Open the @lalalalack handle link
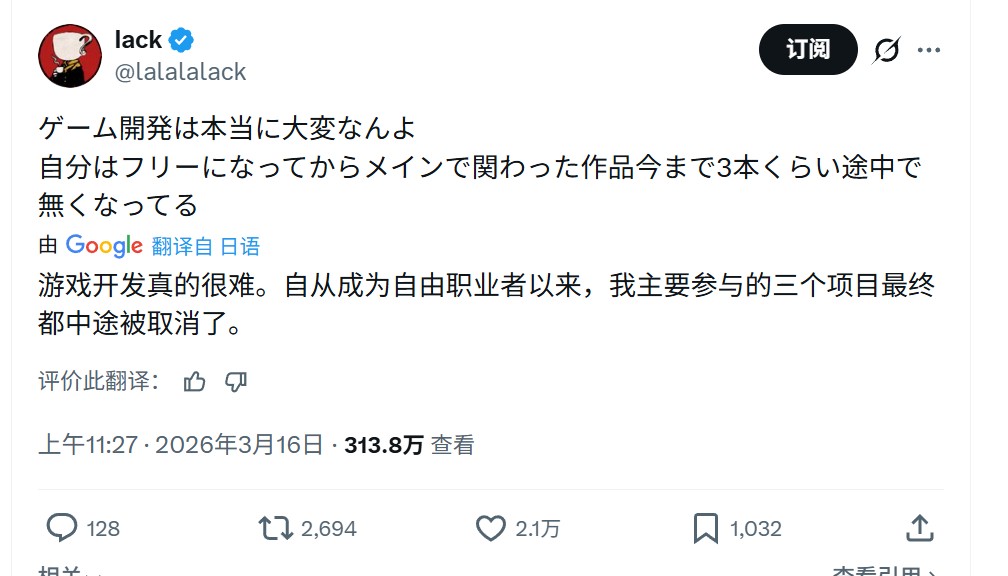This screenshot has height=576, width=1008. [180, 72]
